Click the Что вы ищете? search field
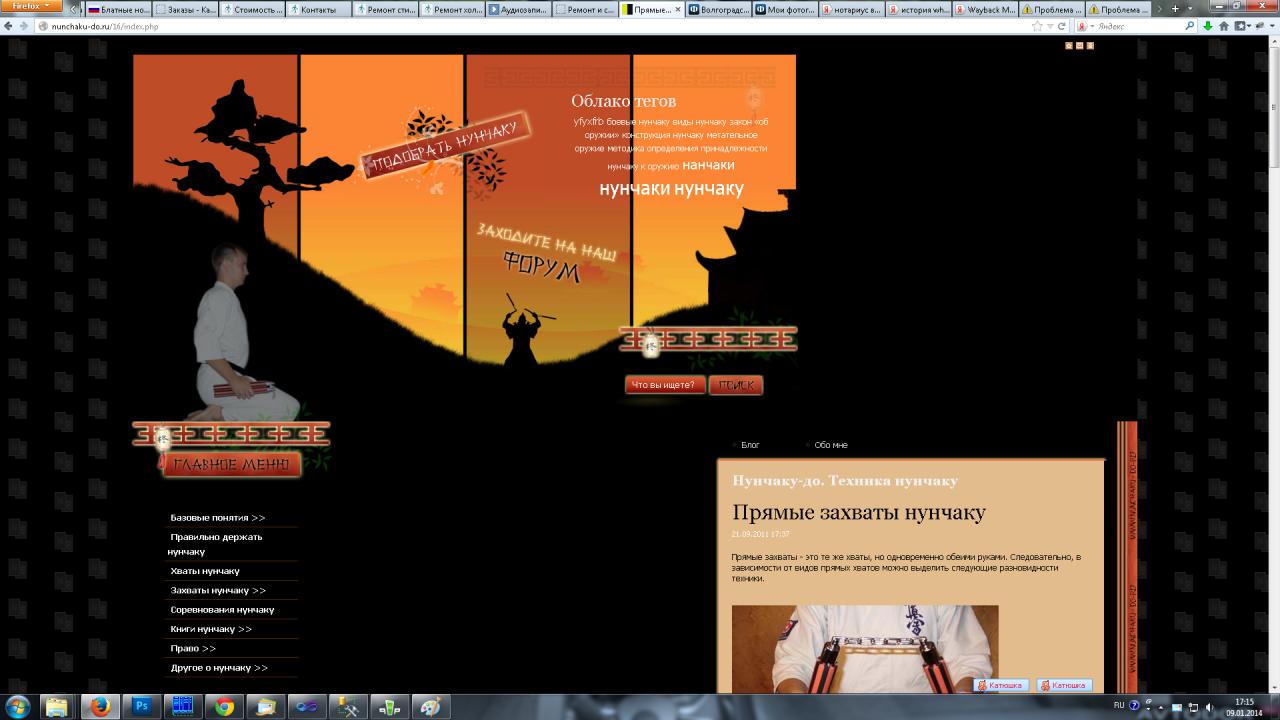The image size is (1280, 720). pyautogui.click(x=665, y=385)
